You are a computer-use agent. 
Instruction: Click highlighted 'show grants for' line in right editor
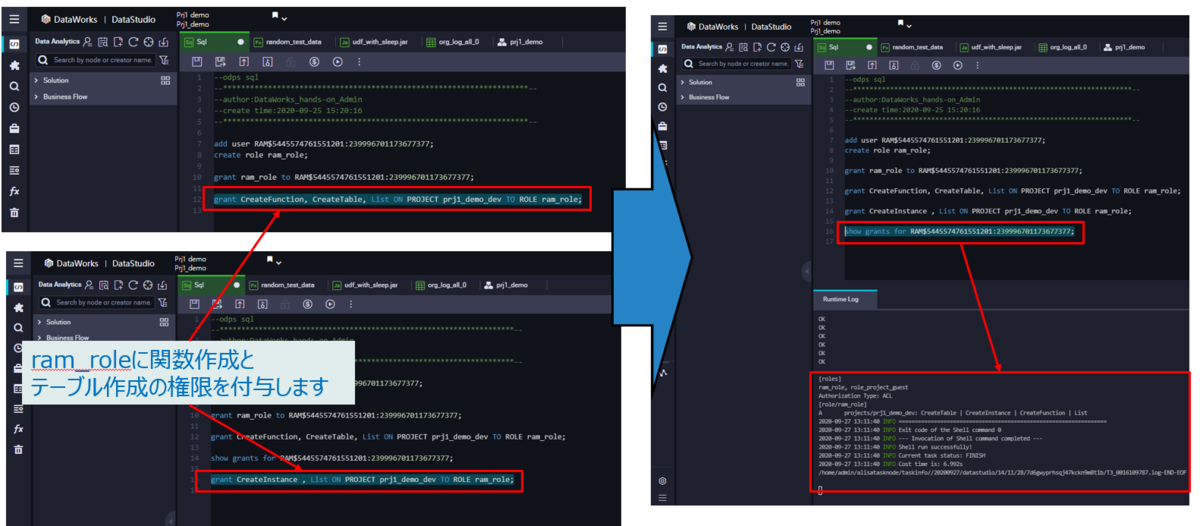pyautogui.click(x=960, y=232)
